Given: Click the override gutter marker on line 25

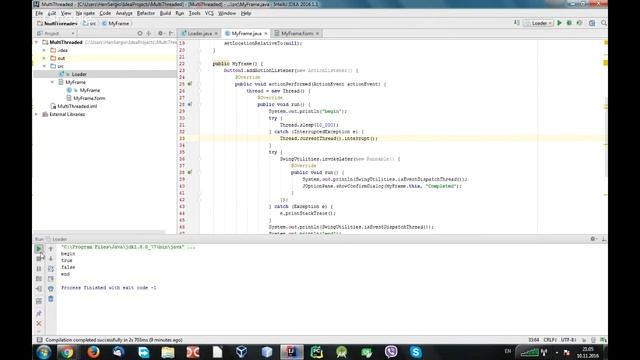Looking at the screenshot, I should point(190,84).
